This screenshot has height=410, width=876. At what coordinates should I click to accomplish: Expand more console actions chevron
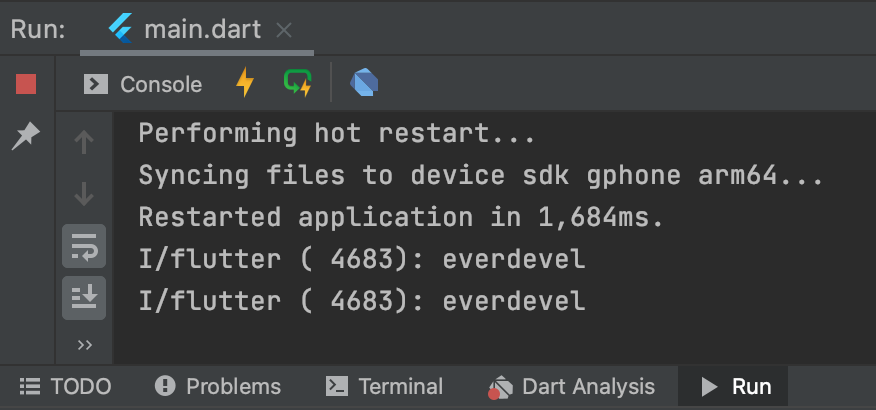click(x=84, y=345)
